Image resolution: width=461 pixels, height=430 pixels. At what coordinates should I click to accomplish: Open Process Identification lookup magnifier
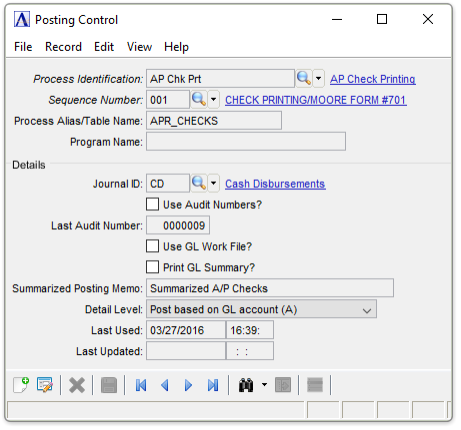pyautogui.click(x=304, y=79)
